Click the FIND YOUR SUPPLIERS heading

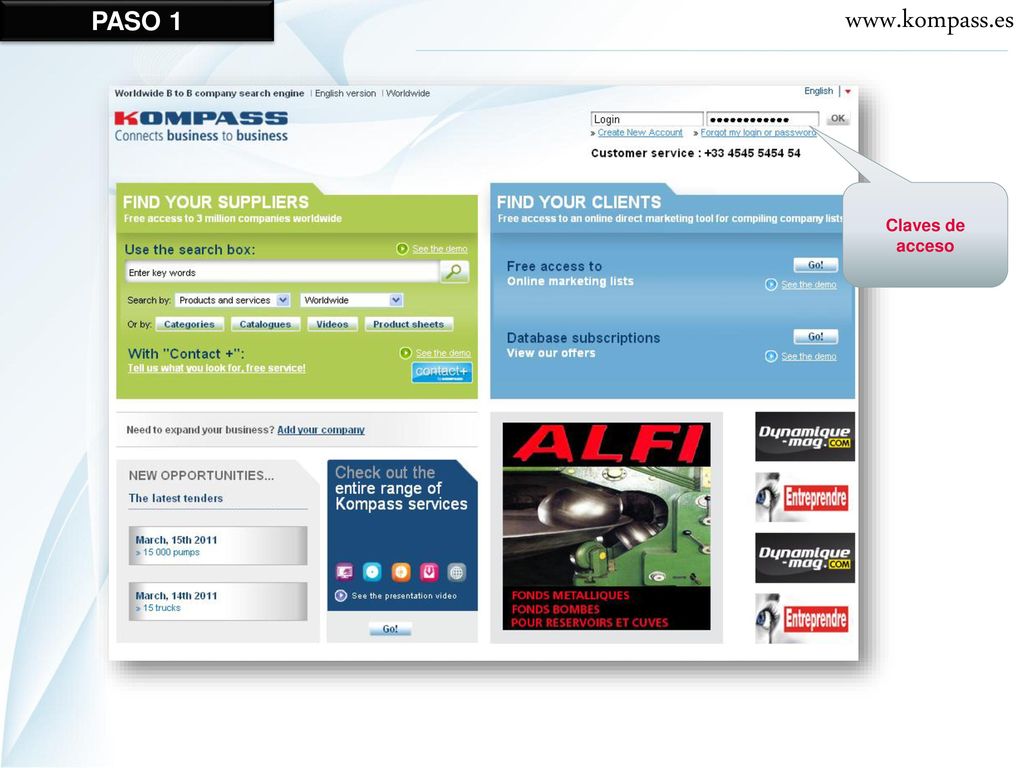tap(216, 202)
